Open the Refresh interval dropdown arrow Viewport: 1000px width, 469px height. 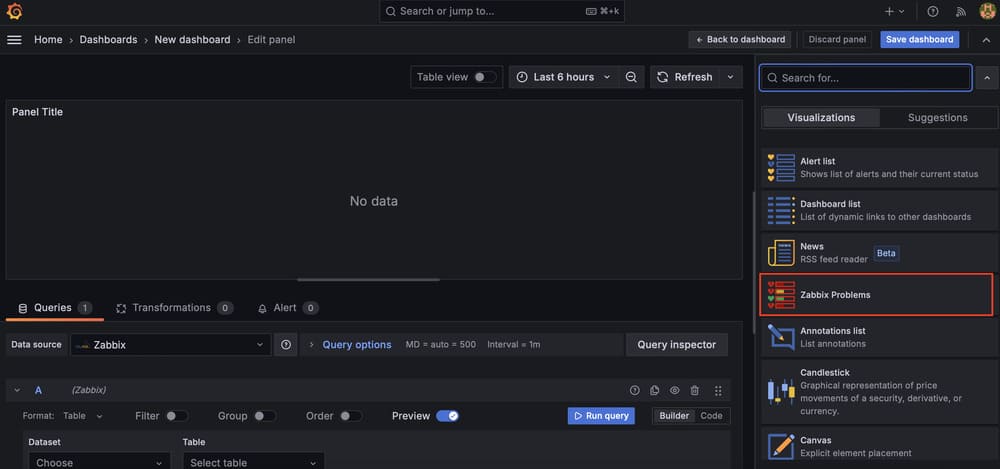coord(731,77)
